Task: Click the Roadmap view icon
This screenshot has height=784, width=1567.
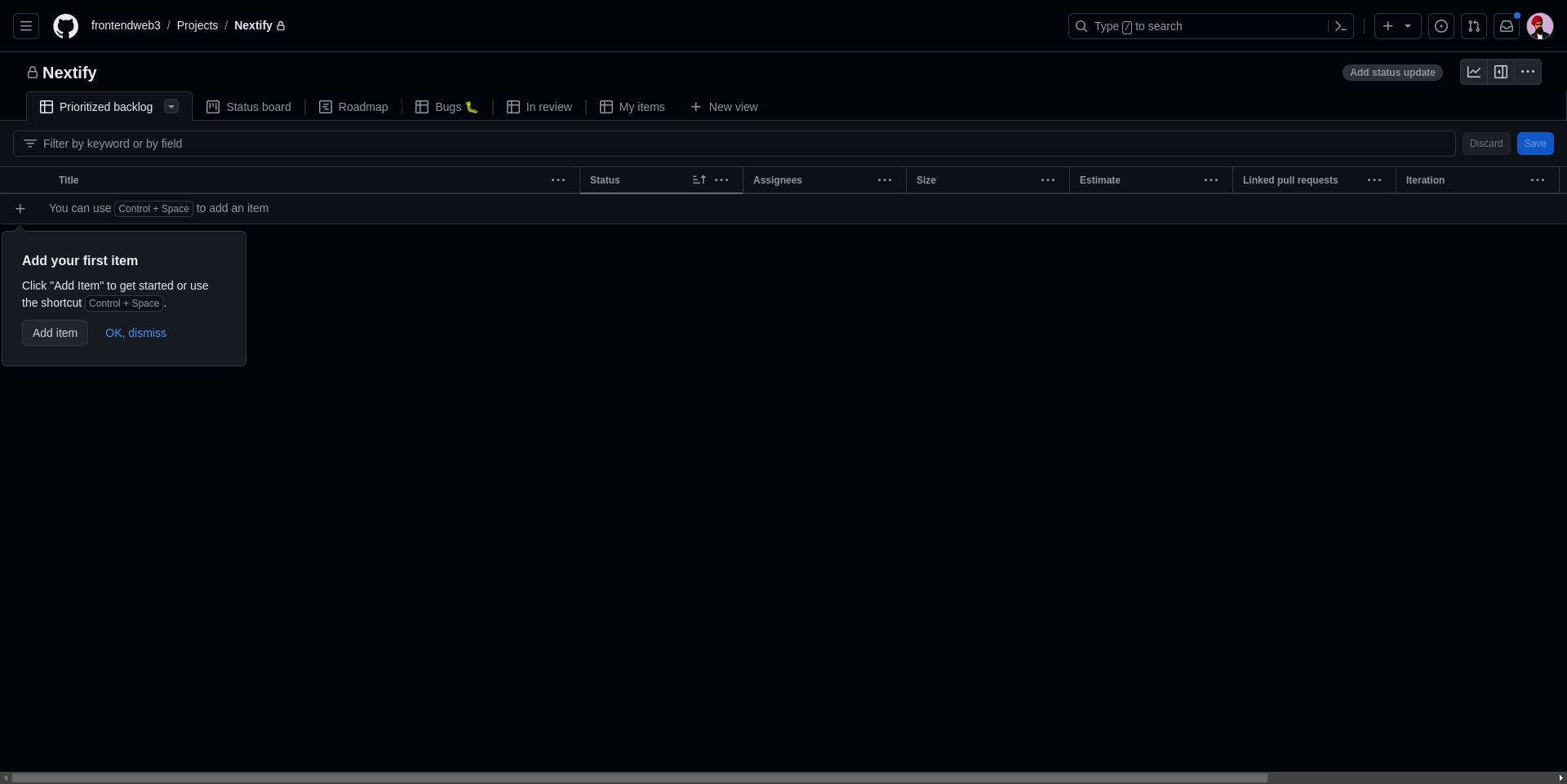Action: coord(326,107)
